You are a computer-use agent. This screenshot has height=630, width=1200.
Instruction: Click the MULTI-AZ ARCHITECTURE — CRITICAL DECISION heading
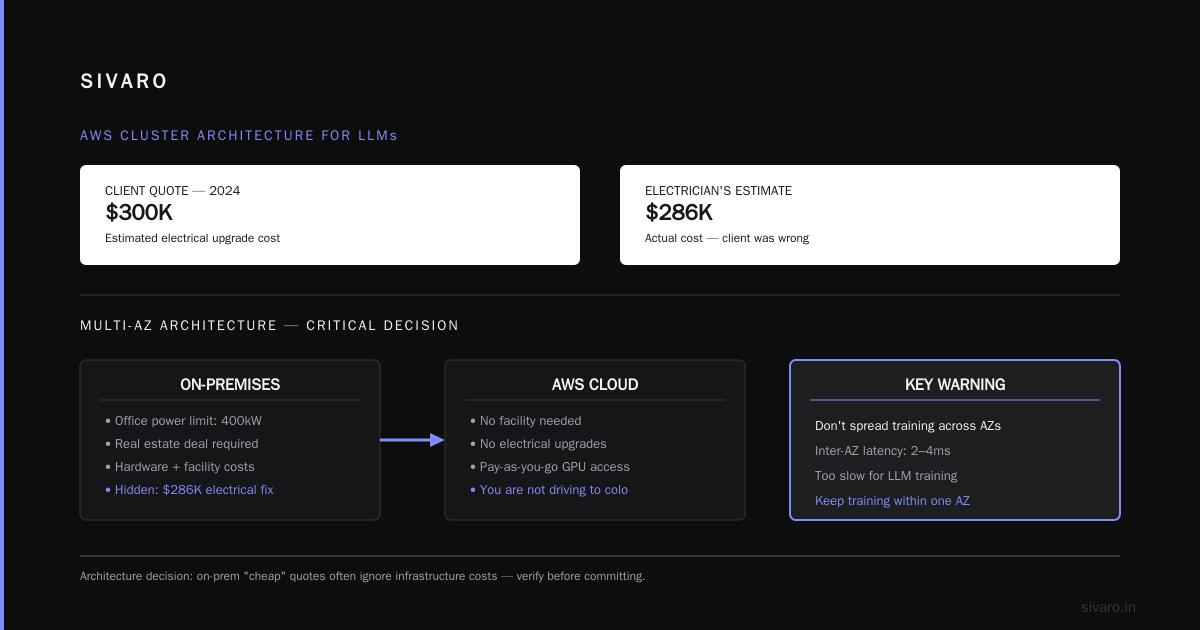[x=270, y=325]
